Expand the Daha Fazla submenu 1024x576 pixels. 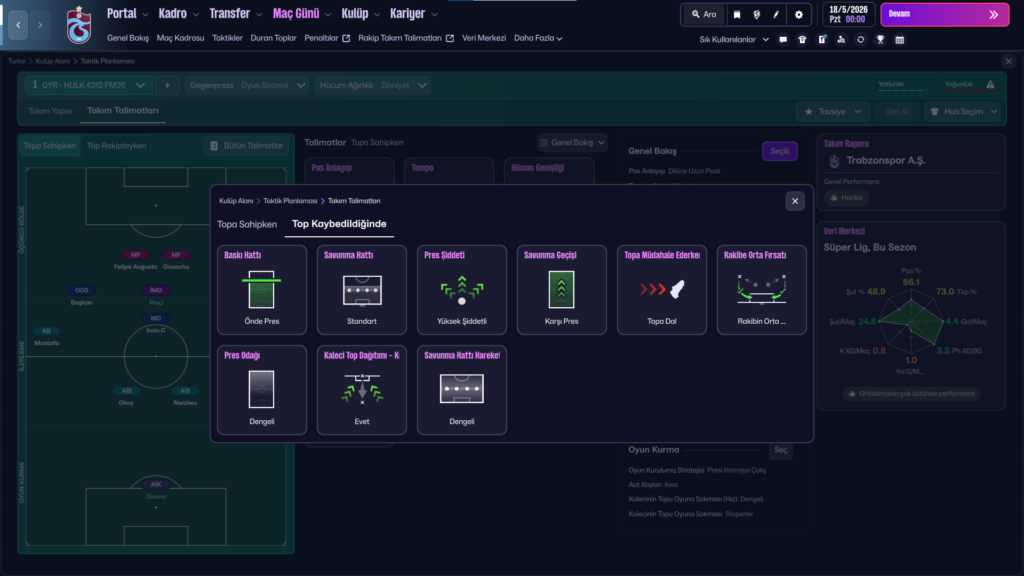(538, 39)
